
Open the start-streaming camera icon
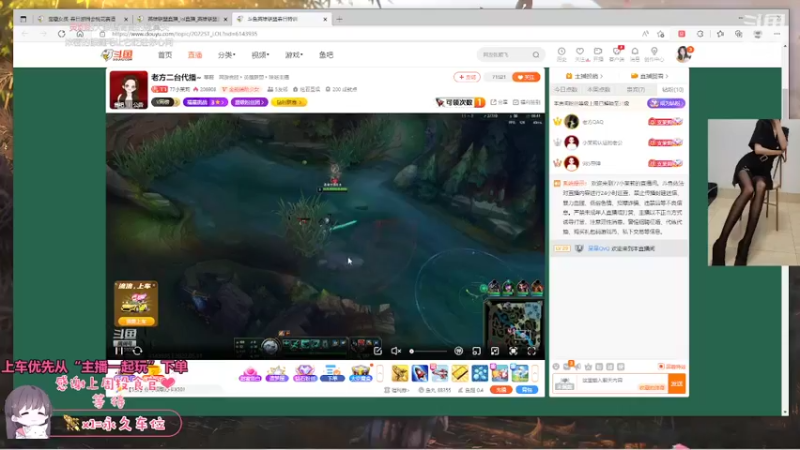click(x=598, y=53)
